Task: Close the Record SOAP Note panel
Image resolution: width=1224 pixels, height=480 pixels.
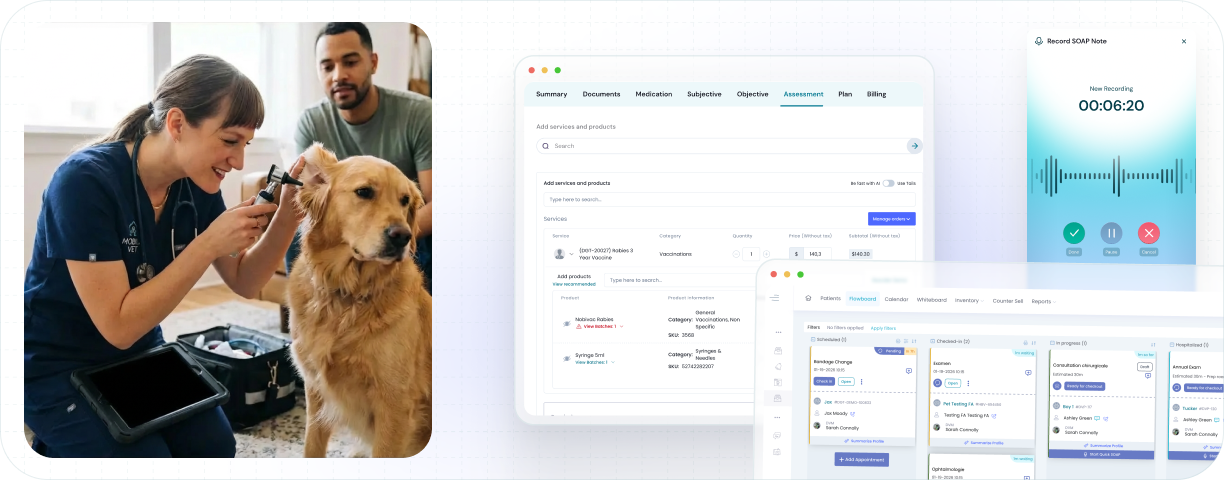Action: click(1184, 42)
